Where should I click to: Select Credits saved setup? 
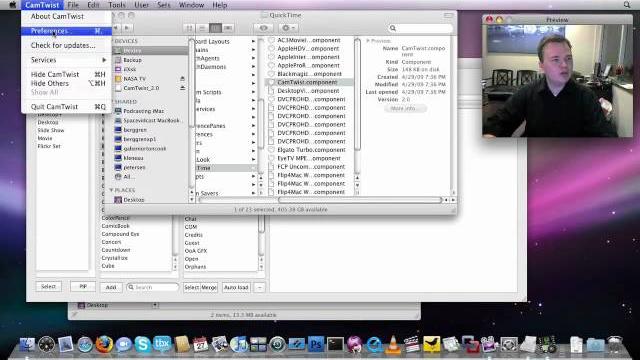193,235
